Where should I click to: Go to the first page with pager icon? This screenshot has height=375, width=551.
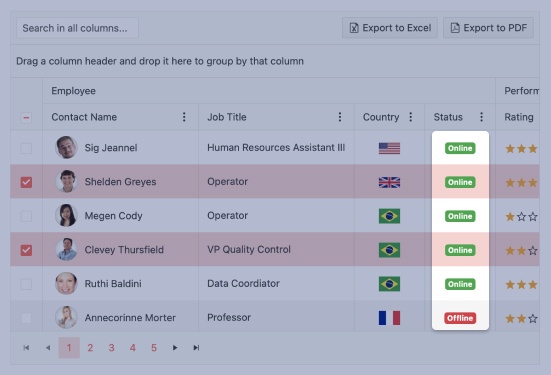tap(26, 348)
